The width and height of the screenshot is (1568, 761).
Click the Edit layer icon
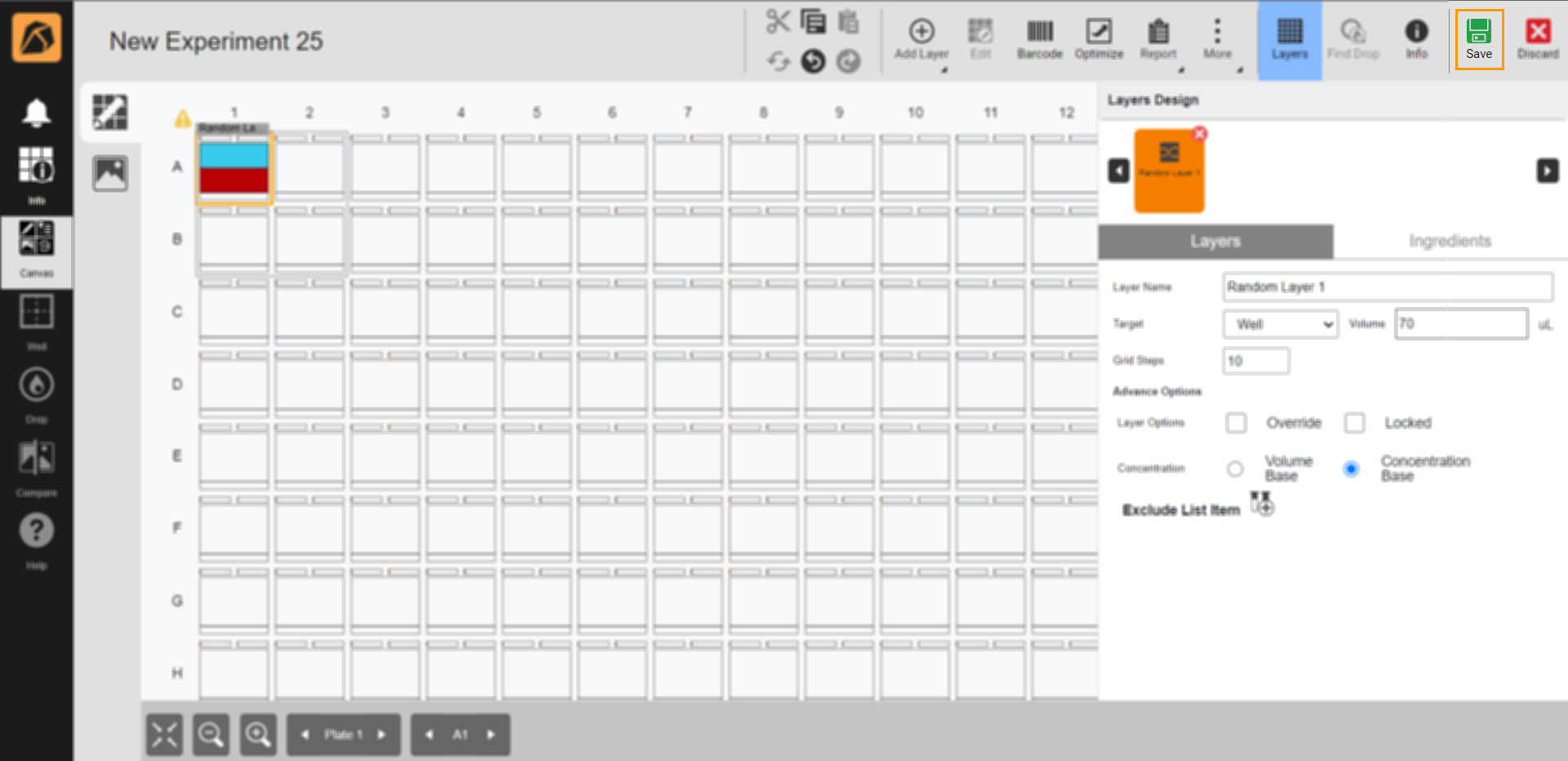click(980, 40)
